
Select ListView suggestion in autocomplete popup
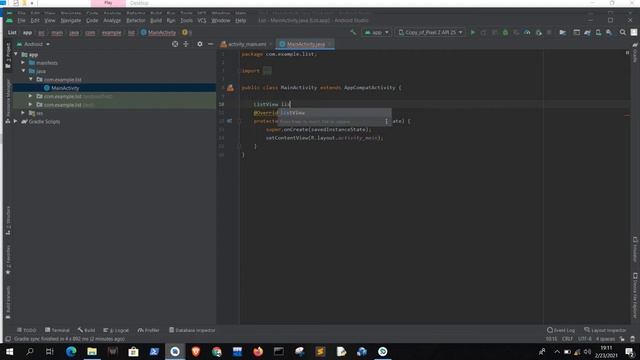335,113
